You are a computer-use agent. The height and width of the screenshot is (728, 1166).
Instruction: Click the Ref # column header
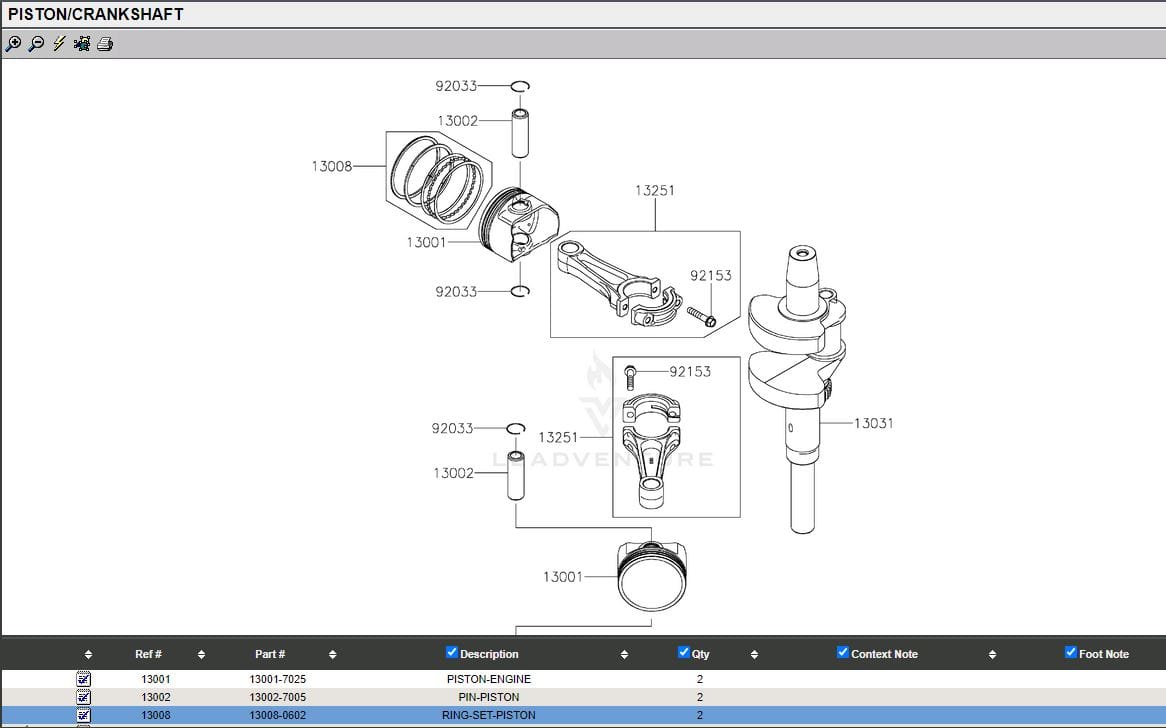(148, 654)
